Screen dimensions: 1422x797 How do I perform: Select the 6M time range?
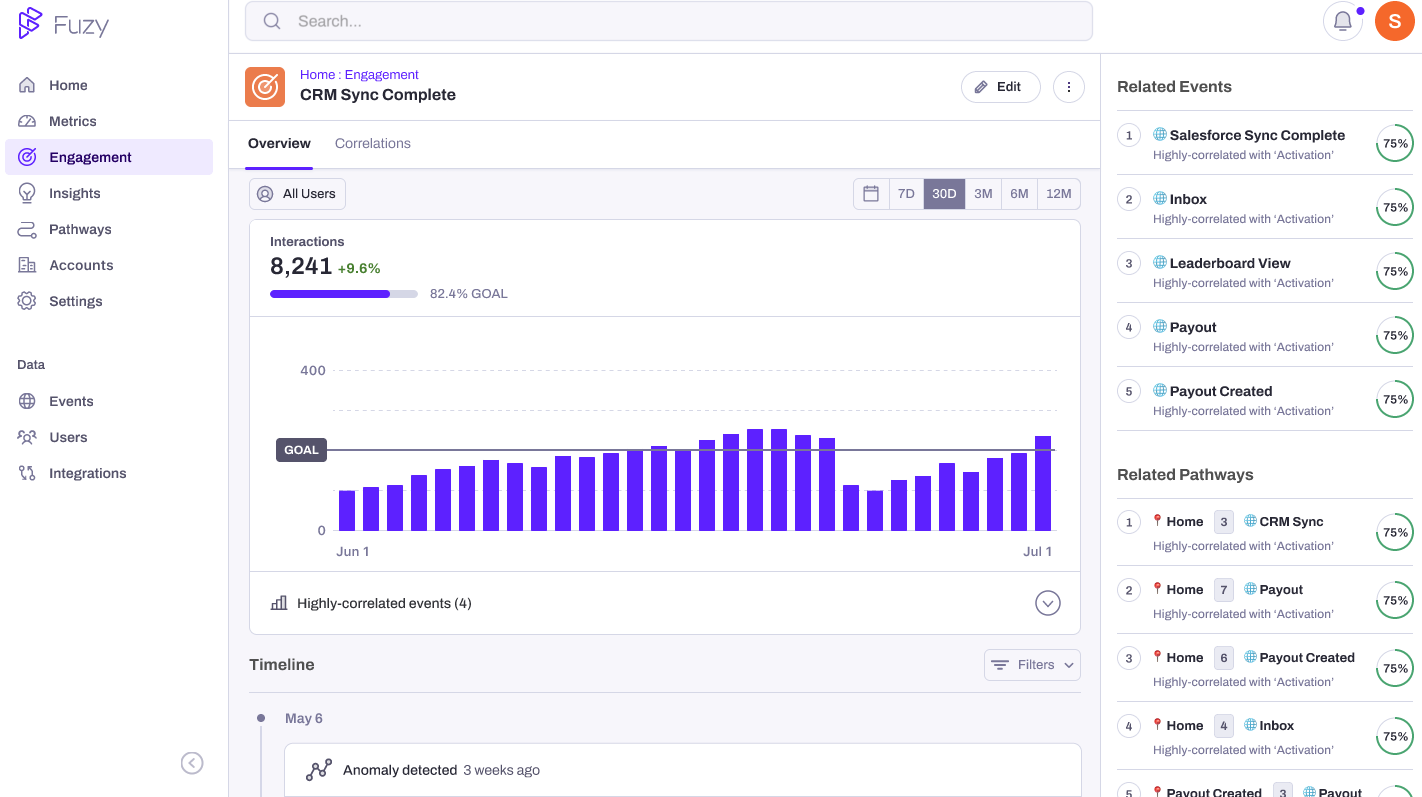(1019, 194)
